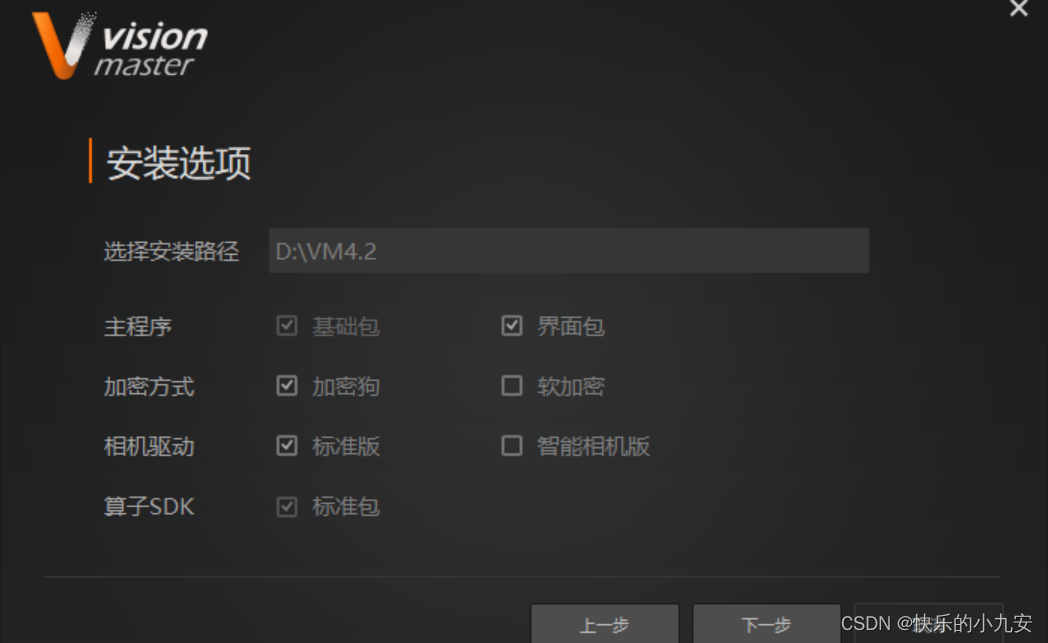Toggle the 标准包 SDK checkbox
The width and height of the screenshot is (1048, 643).
tap(287, 507)
